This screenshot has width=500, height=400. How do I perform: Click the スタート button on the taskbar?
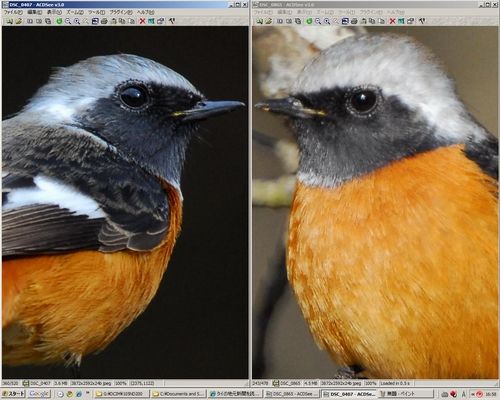13,394
